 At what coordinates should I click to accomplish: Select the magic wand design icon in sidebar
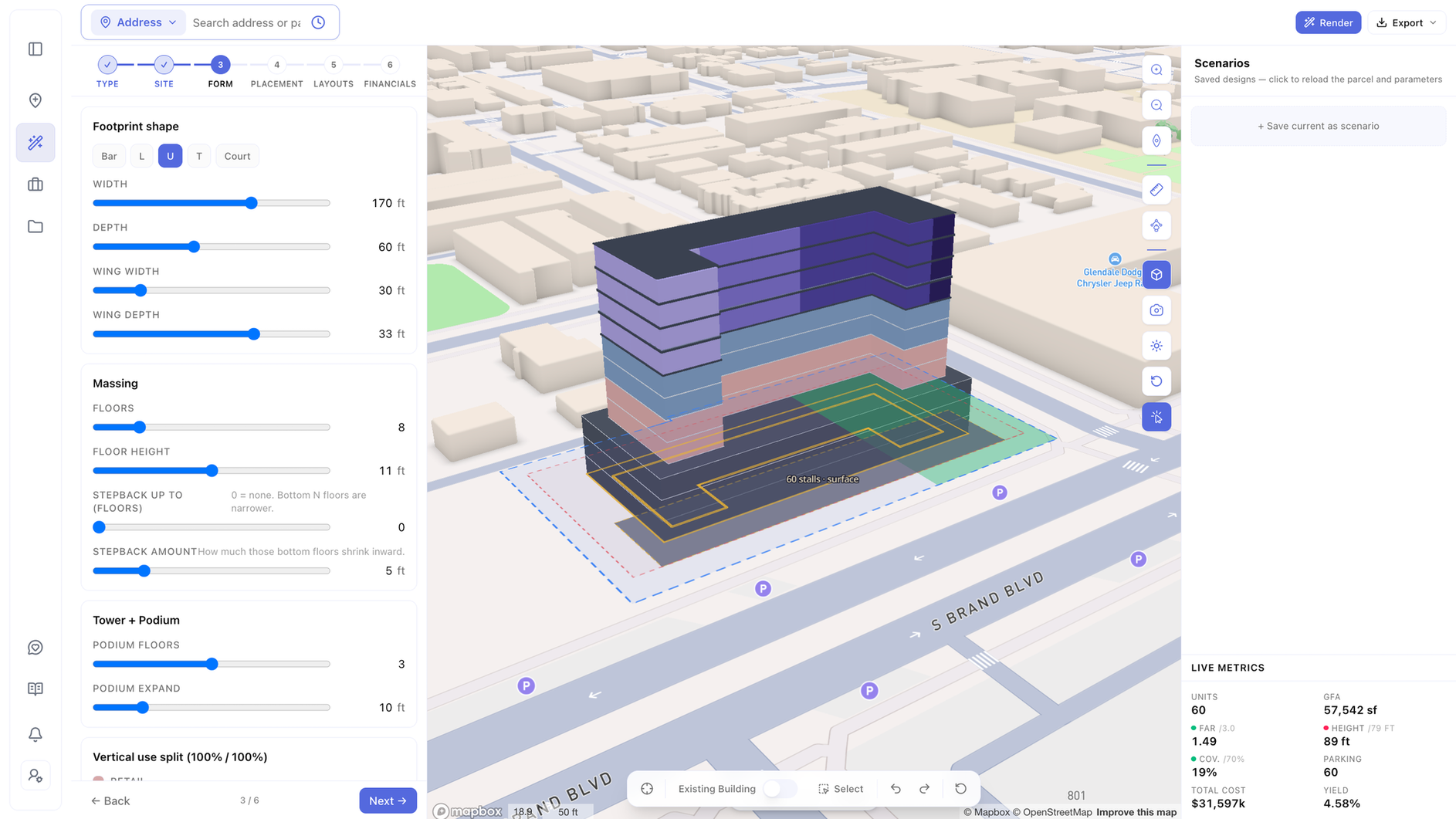coord(36,143)
